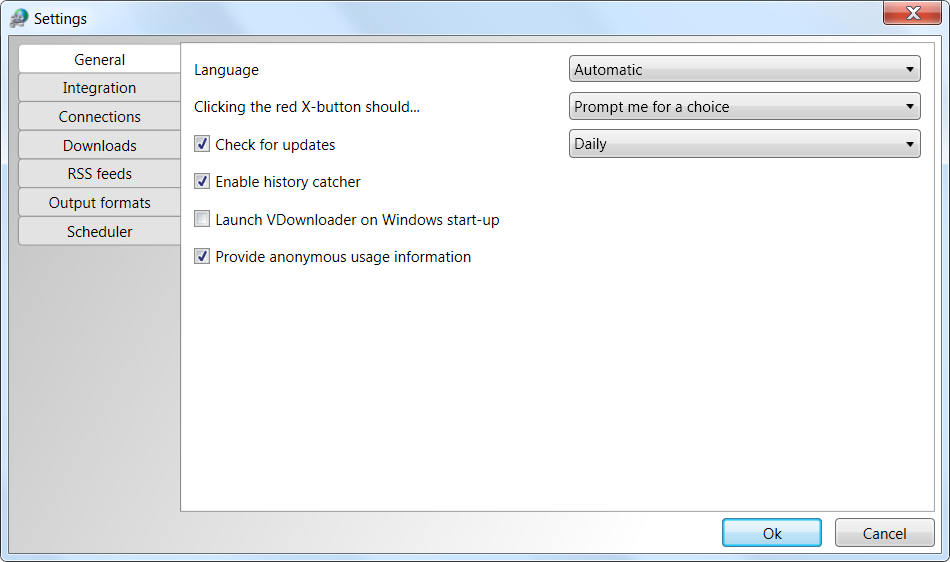950x562 pixels.
Task: Enable Launch VDownloader on Windows start-up
Action: (202, 219)
